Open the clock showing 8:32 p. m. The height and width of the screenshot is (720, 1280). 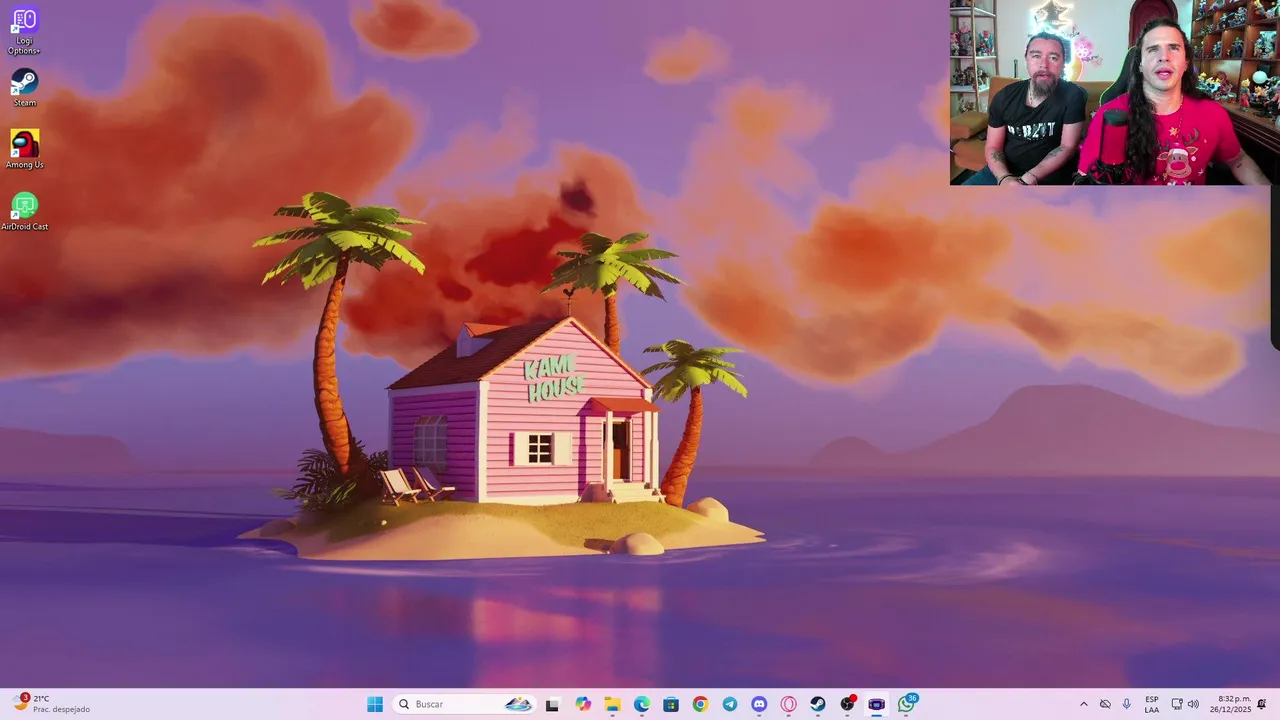pyautogui.click(x=1230, y=704)
